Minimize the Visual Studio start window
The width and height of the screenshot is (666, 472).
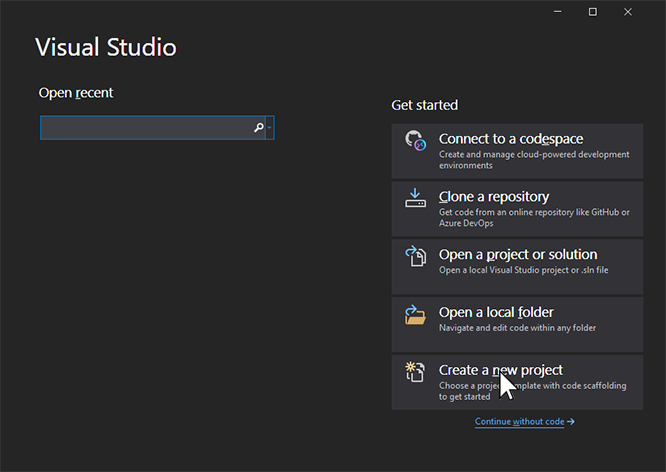pyautogui.click(x=558, y=12)
